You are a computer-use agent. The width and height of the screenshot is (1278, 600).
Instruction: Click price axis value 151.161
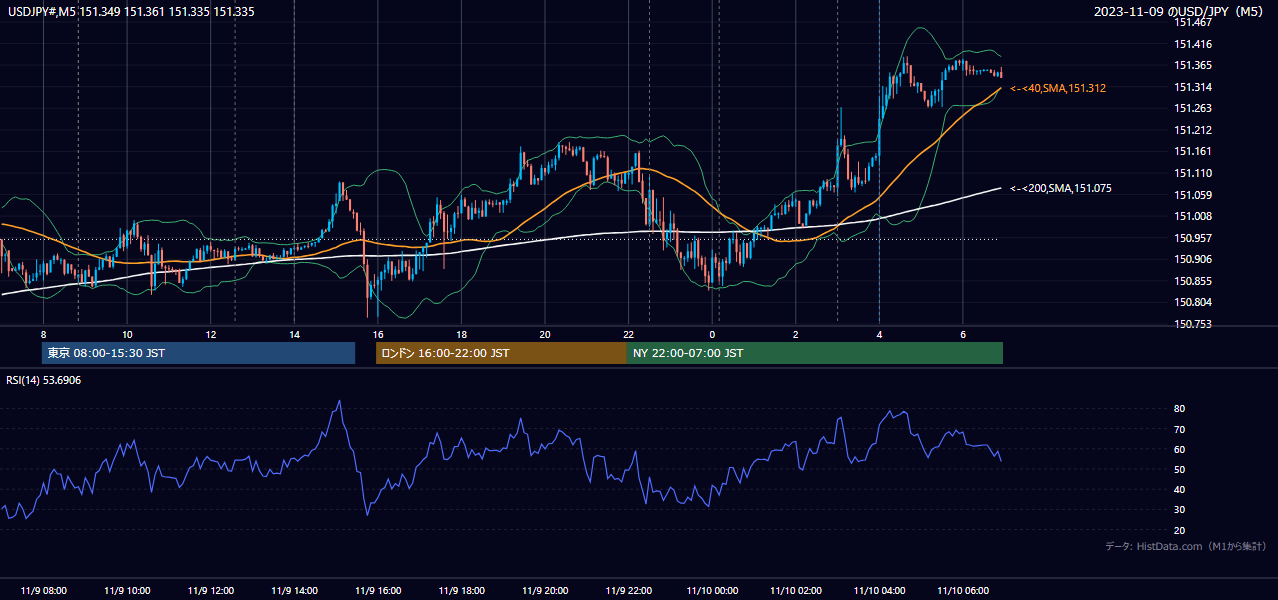pos(1192,151)
